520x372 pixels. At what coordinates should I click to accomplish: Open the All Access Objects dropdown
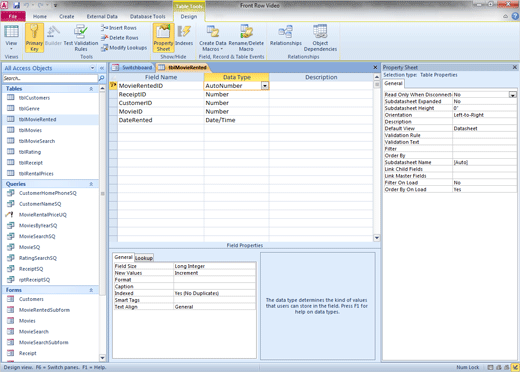(92, 68)
